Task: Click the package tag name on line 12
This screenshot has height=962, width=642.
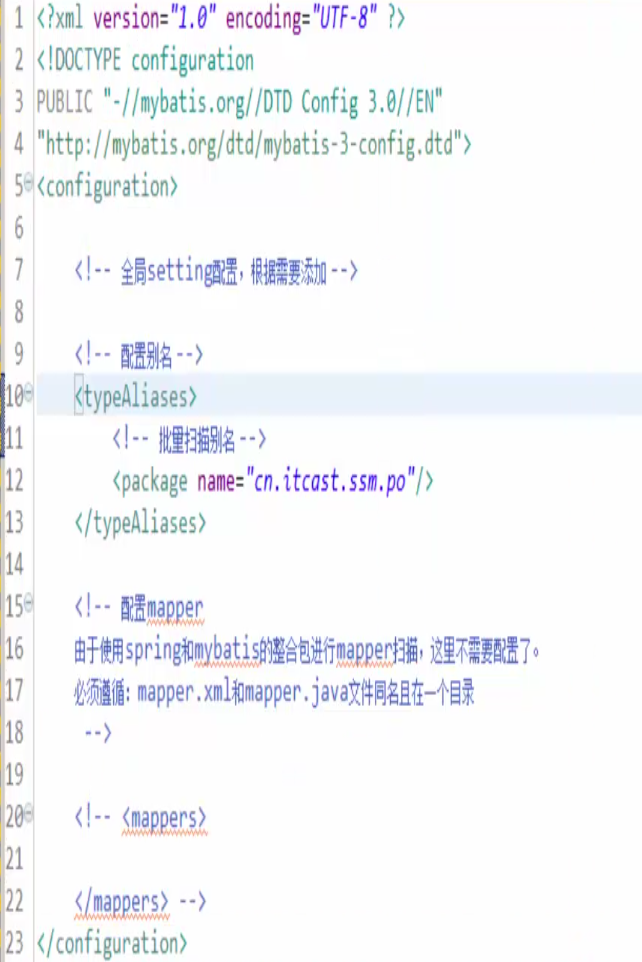Action: (x=154, y=483)
